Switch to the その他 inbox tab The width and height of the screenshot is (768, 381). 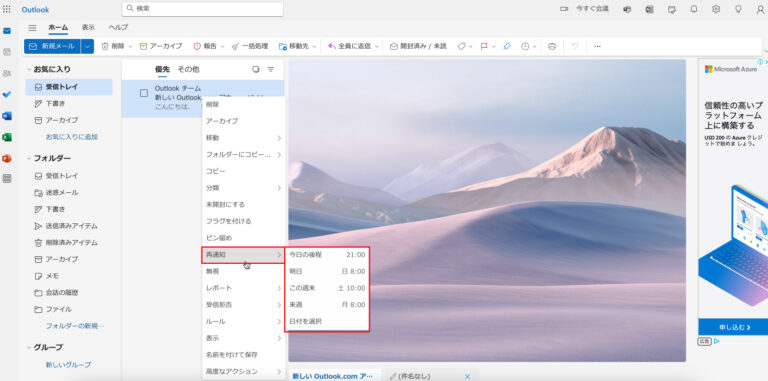point(188,70)
